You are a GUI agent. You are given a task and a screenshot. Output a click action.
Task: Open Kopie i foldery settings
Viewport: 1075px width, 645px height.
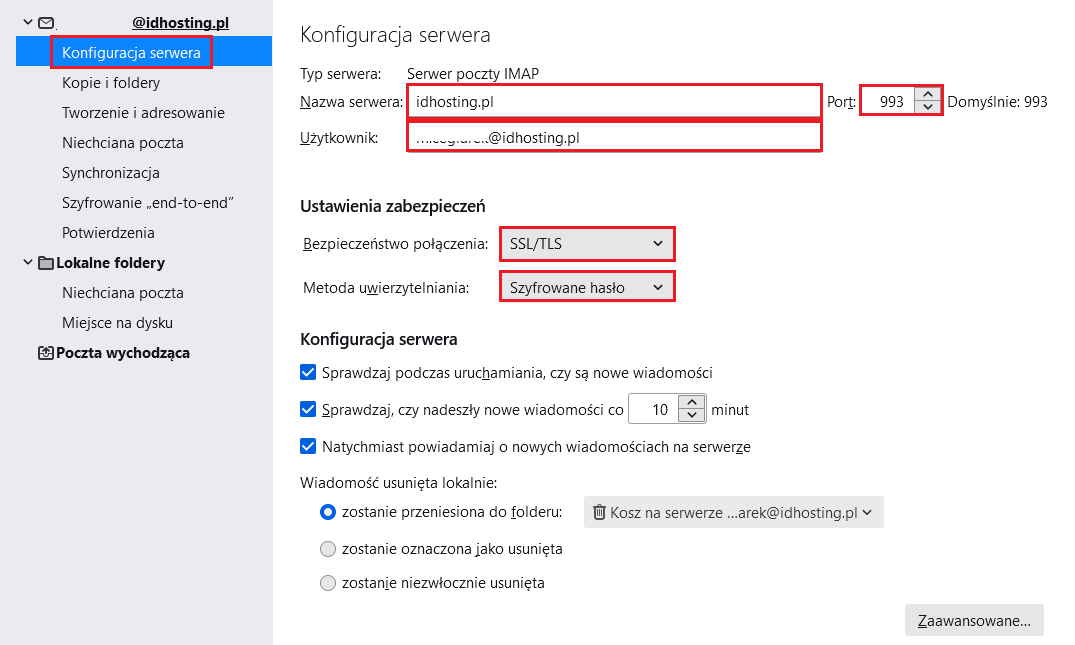(110, 83)
